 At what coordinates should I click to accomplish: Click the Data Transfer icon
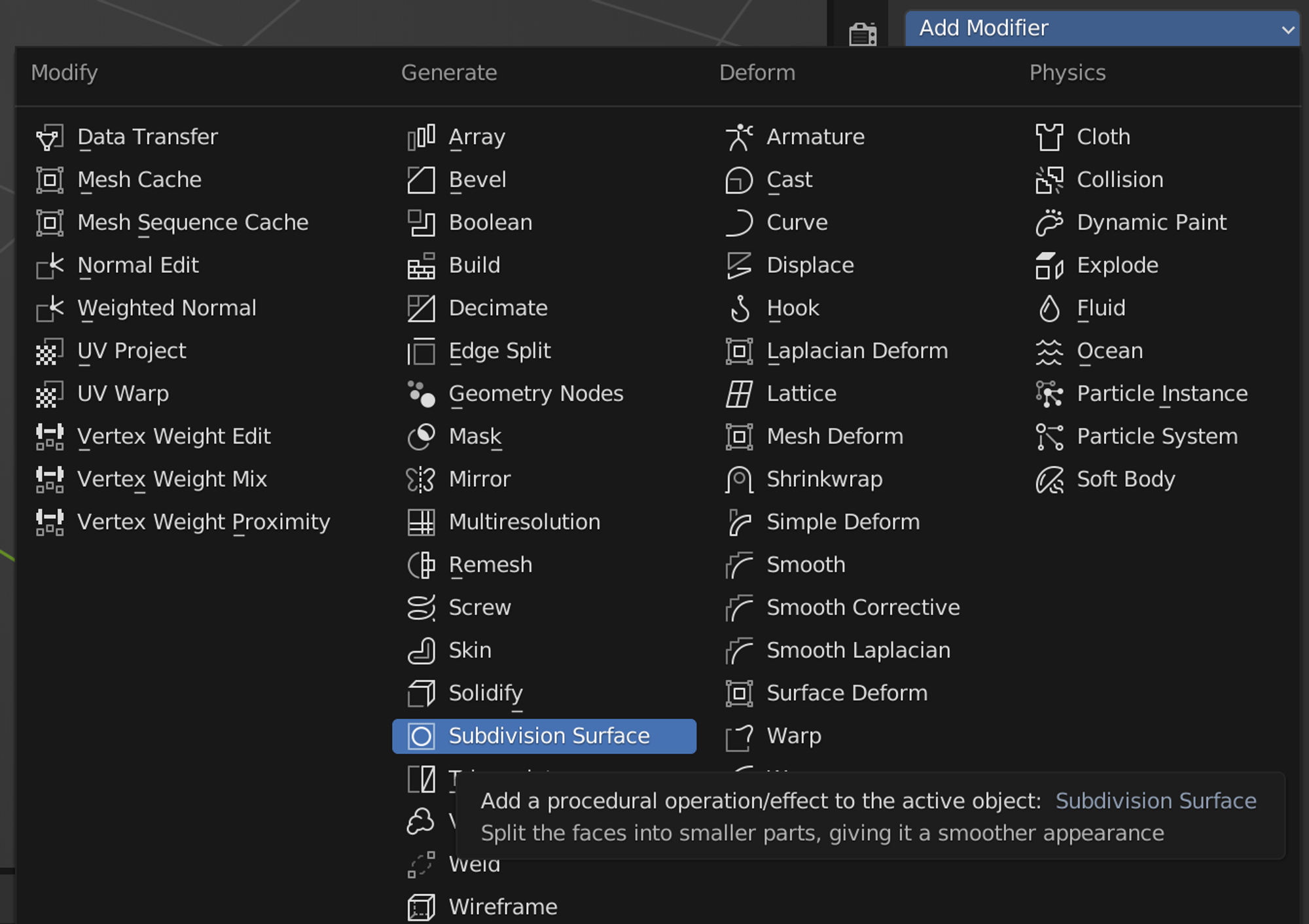coord(50,137)
